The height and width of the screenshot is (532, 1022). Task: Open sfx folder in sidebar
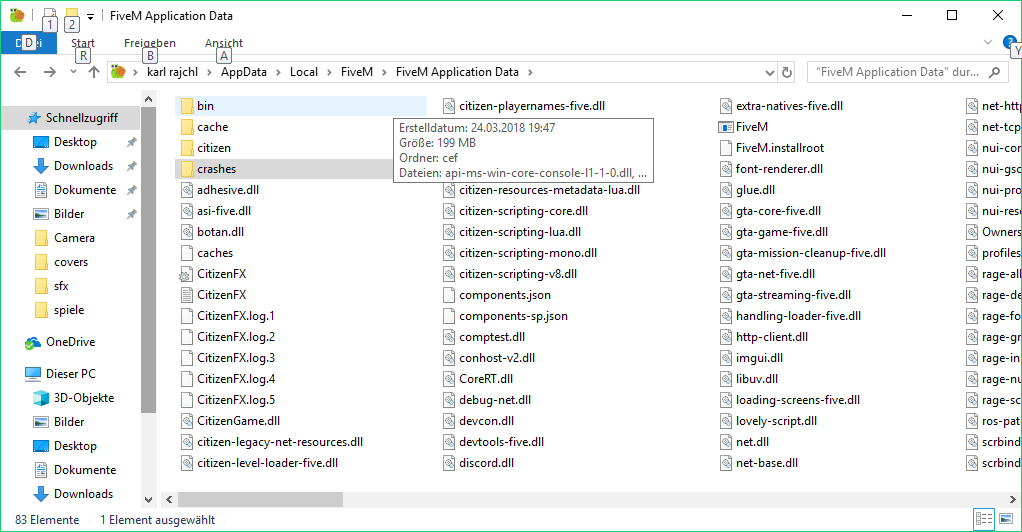pos(61,286)
